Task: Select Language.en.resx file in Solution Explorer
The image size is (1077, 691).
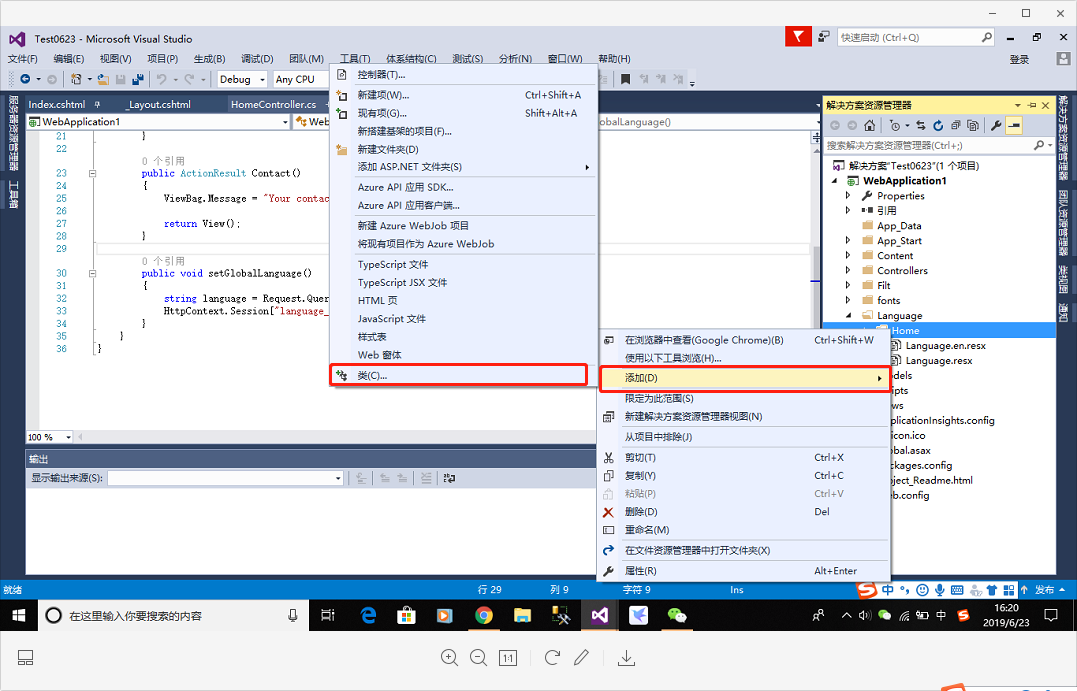Action: click(945, 346)
